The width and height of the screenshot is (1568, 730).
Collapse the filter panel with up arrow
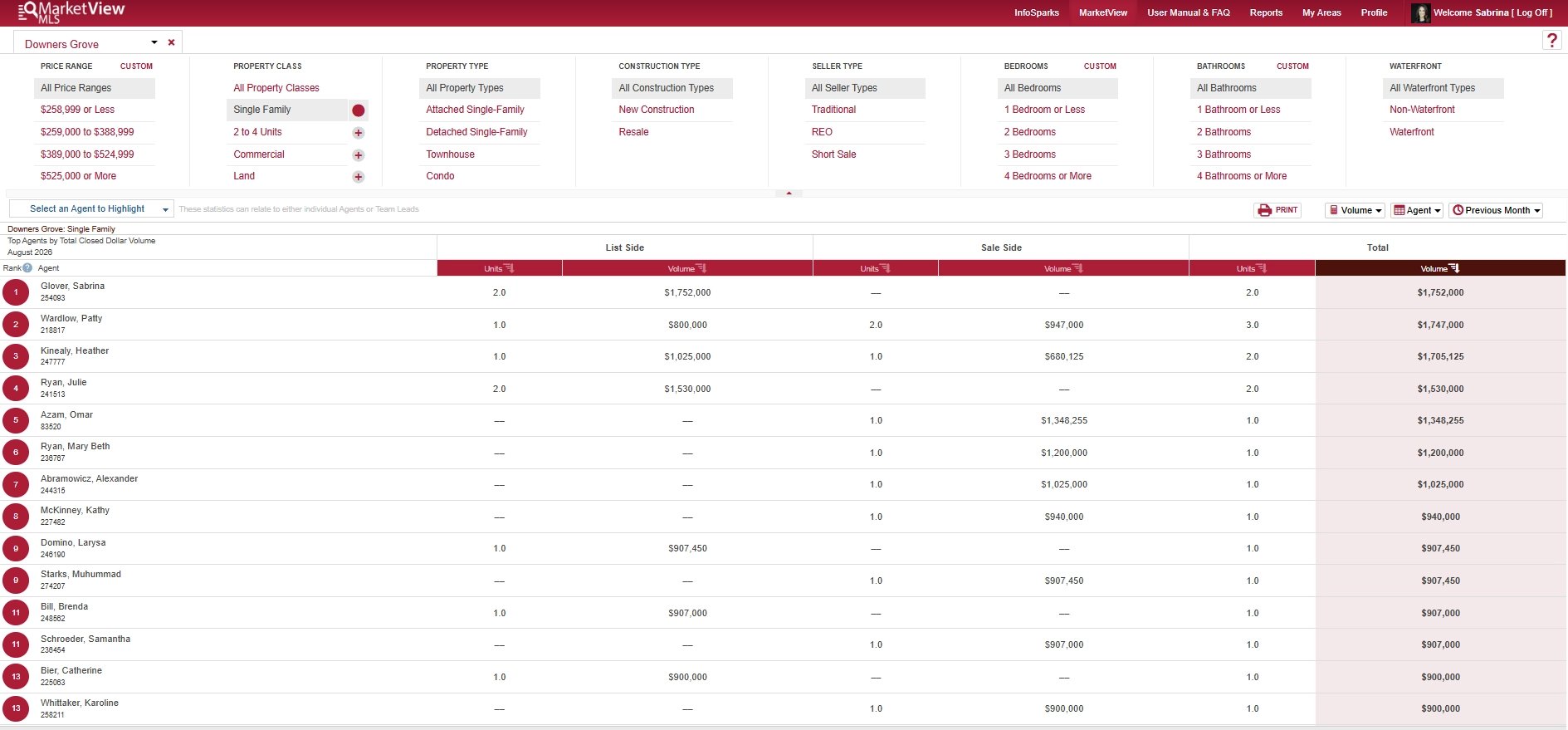click(789, 193)
